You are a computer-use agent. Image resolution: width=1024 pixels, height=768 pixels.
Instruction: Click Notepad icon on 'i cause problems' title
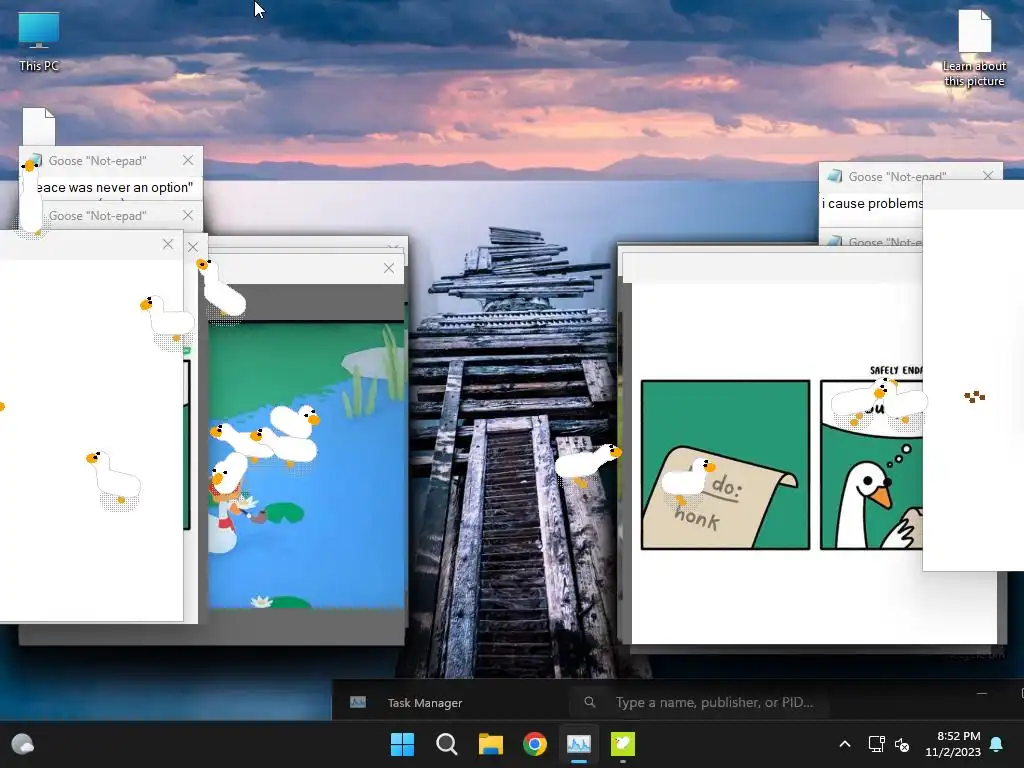coord(835,176)
